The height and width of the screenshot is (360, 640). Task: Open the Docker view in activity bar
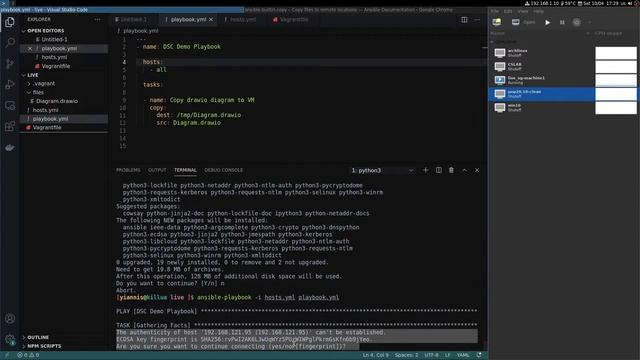point(10,148)
